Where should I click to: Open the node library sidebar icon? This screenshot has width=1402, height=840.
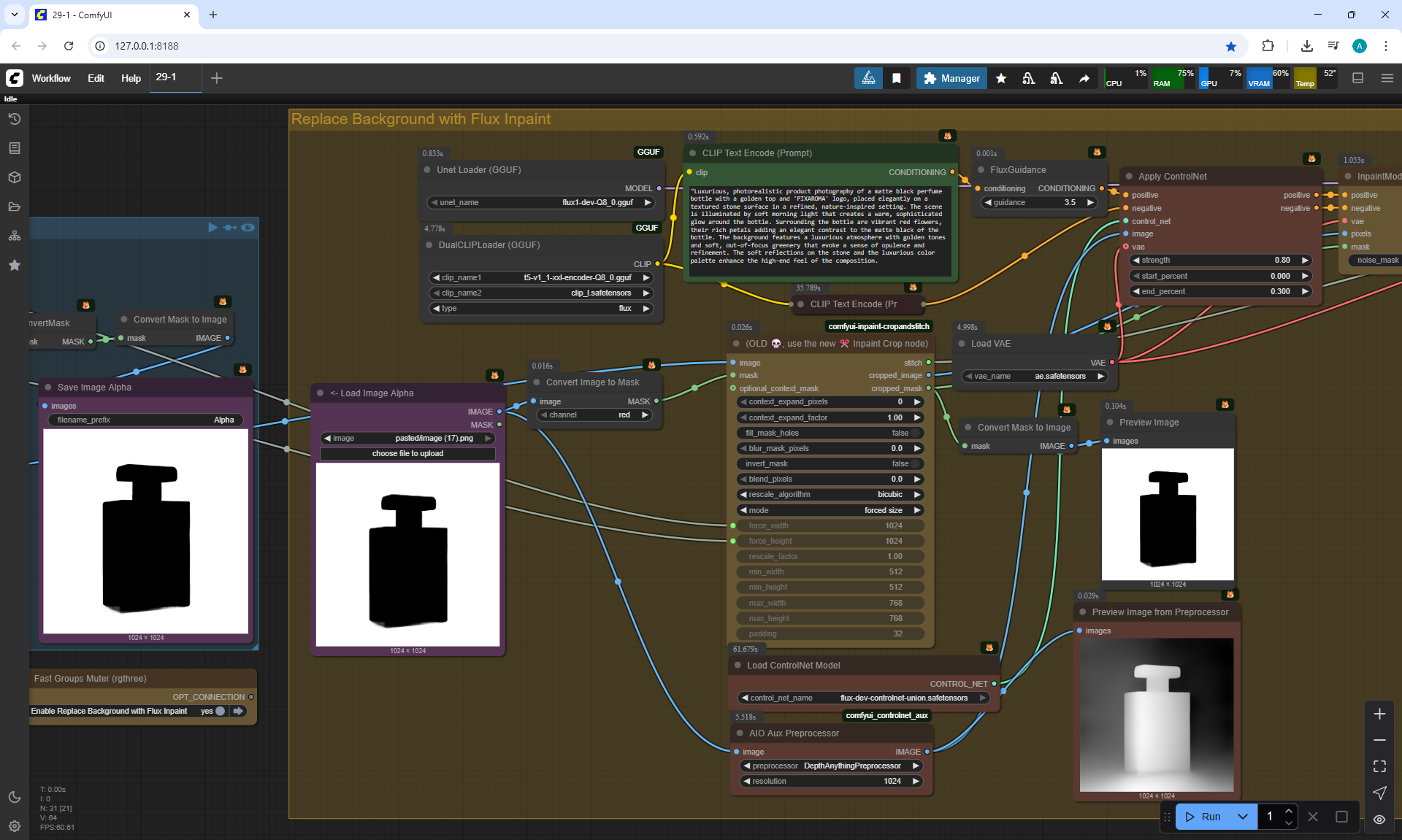point(15,148)
